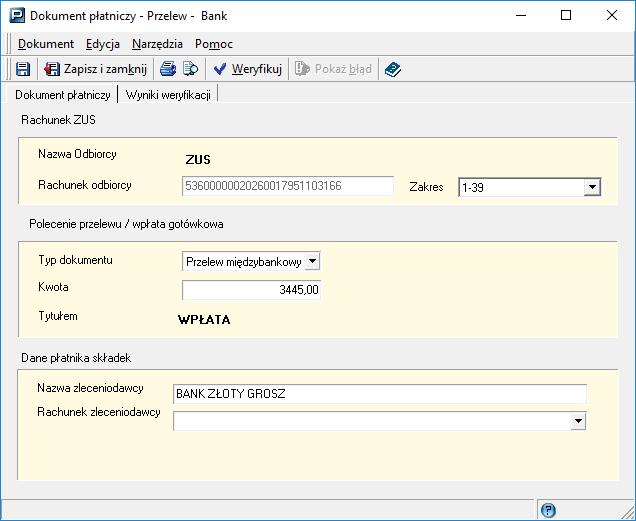
Task: Close the Dokument płatniczy window
Action: pos(612,15)
